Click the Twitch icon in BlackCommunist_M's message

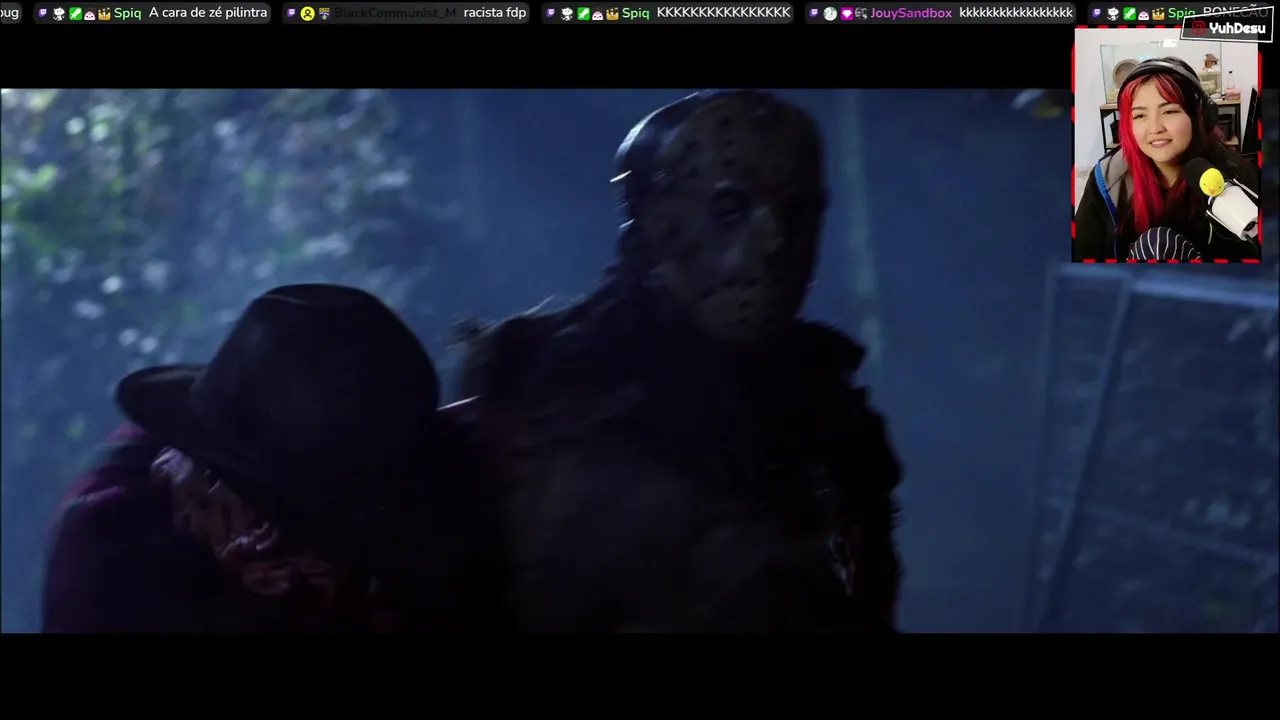coord(291,13)
